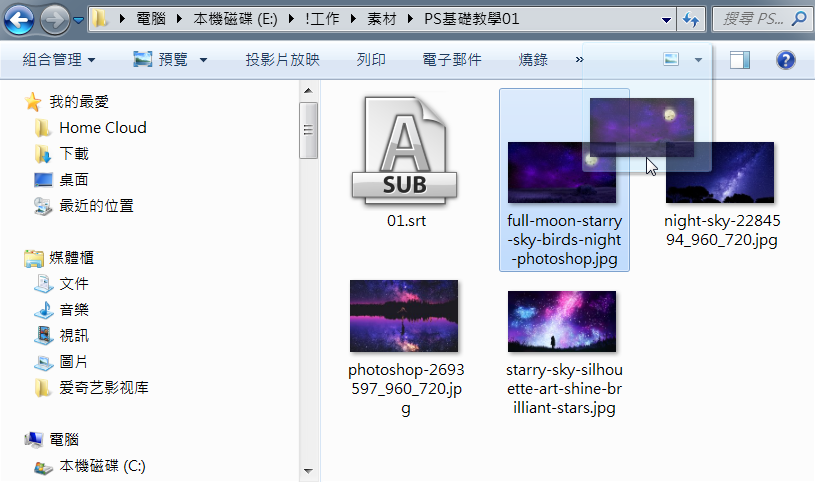The width and height of the screenshot is (815, 482).
Task: Open the Help question mark icon
Action: [785, 60]
